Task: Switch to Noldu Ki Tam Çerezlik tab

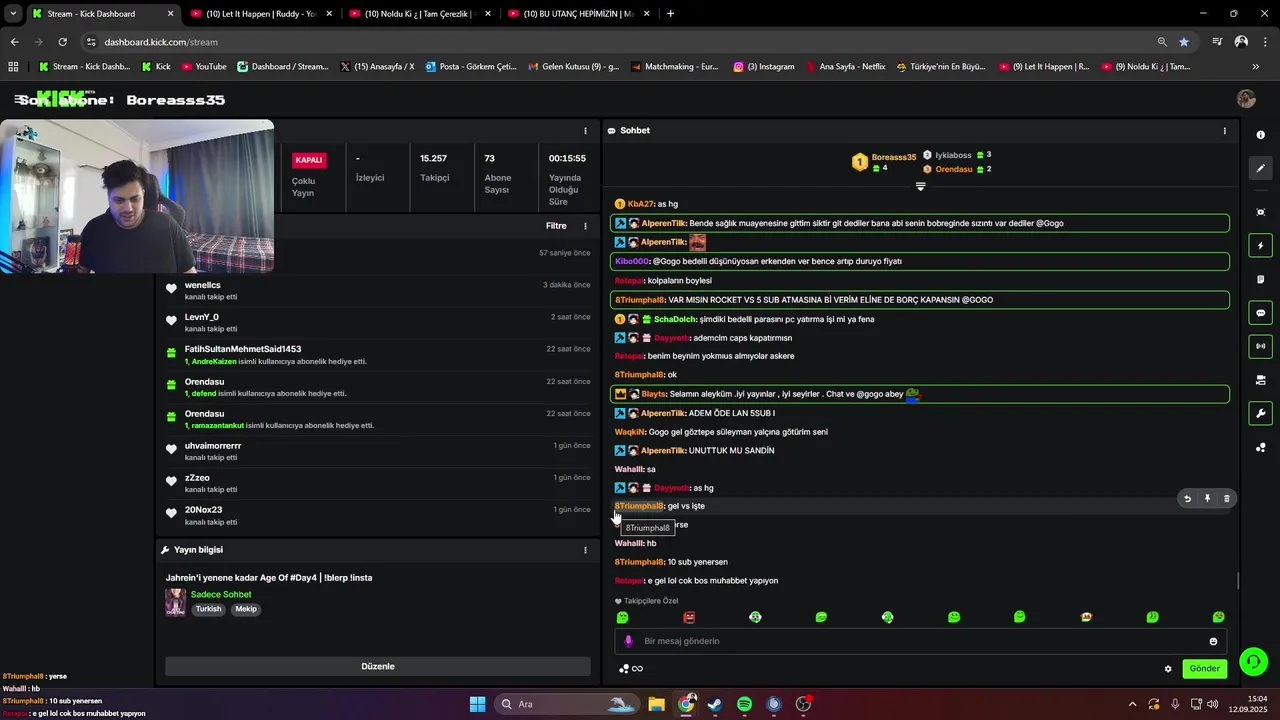Action: [x=419, y=14]
